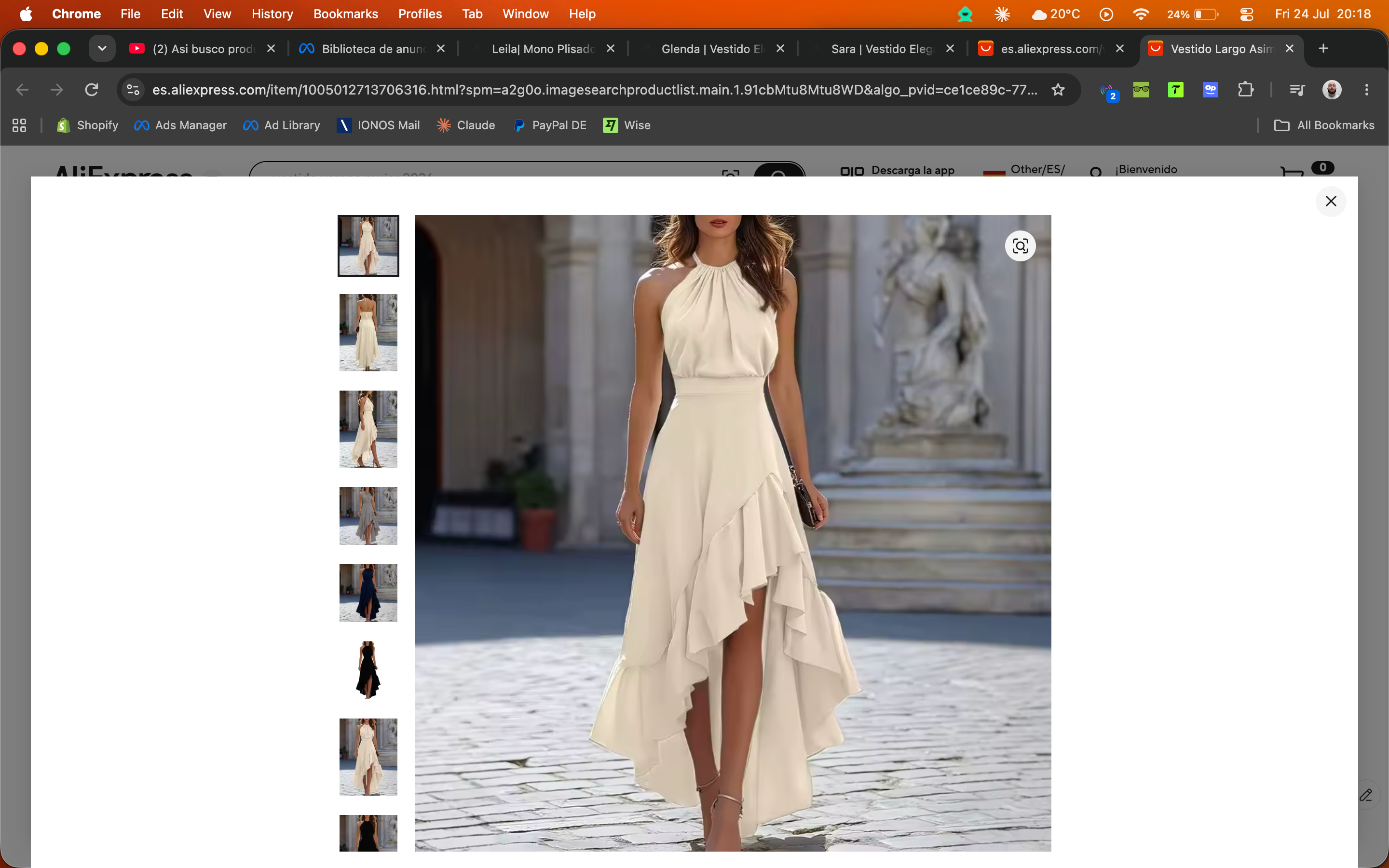
Task: Click the main product image
Action: [x=733, y=533]
